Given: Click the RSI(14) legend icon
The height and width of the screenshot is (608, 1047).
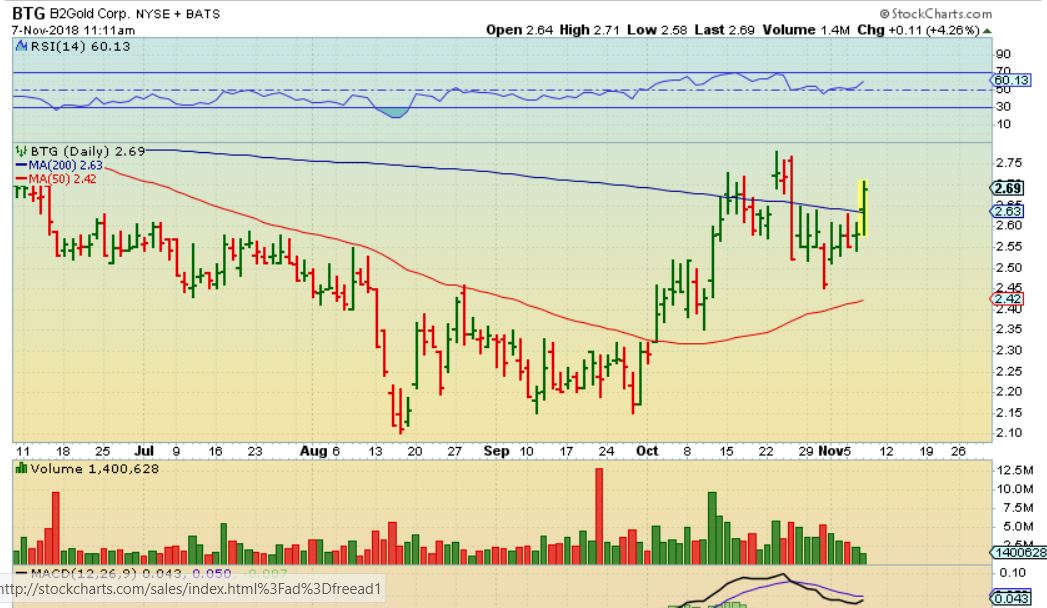Looking at the screenshot, I should point(21,46).
